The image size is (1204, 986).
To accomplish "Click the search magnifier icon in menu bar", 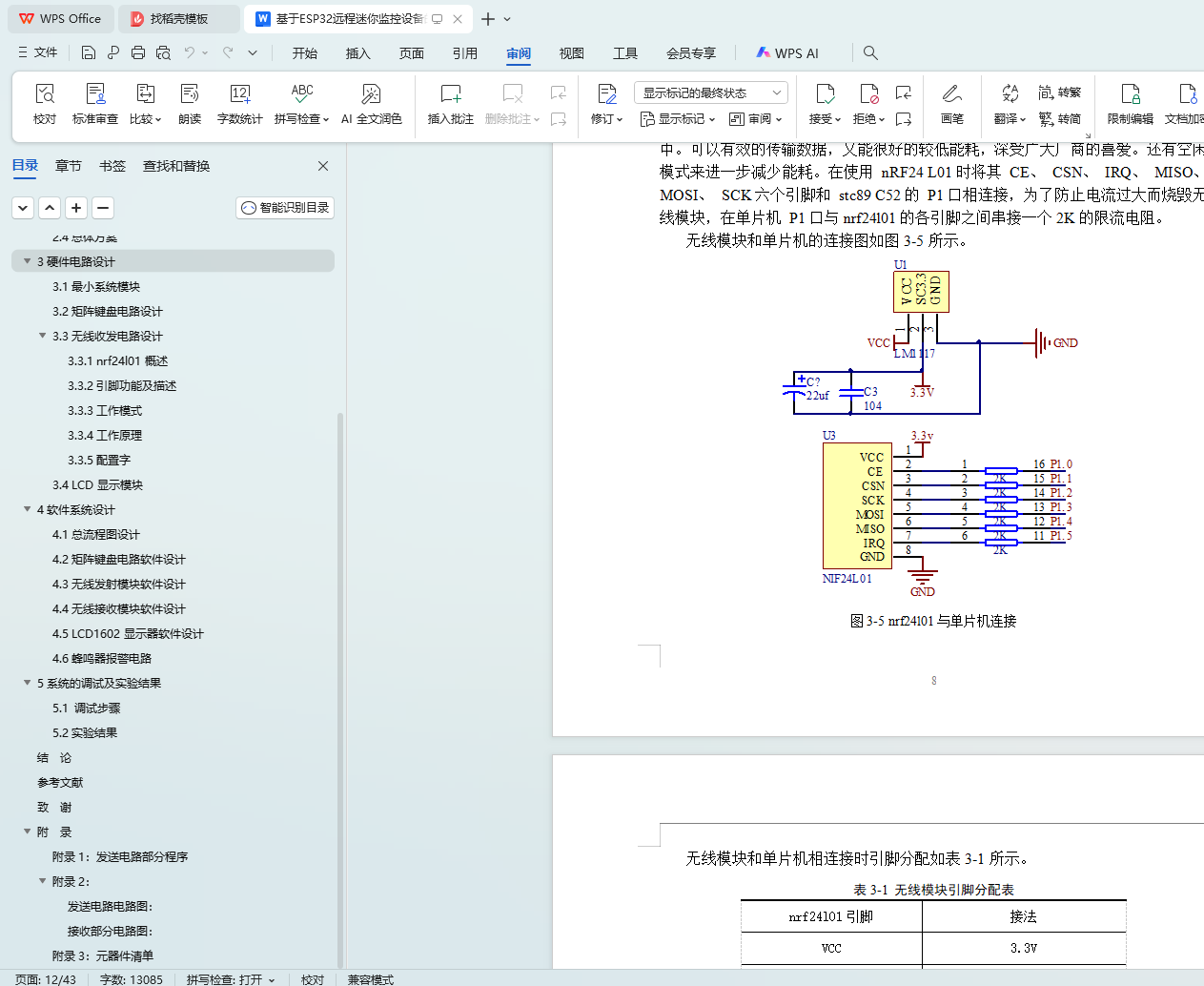I will pos(870,52).
